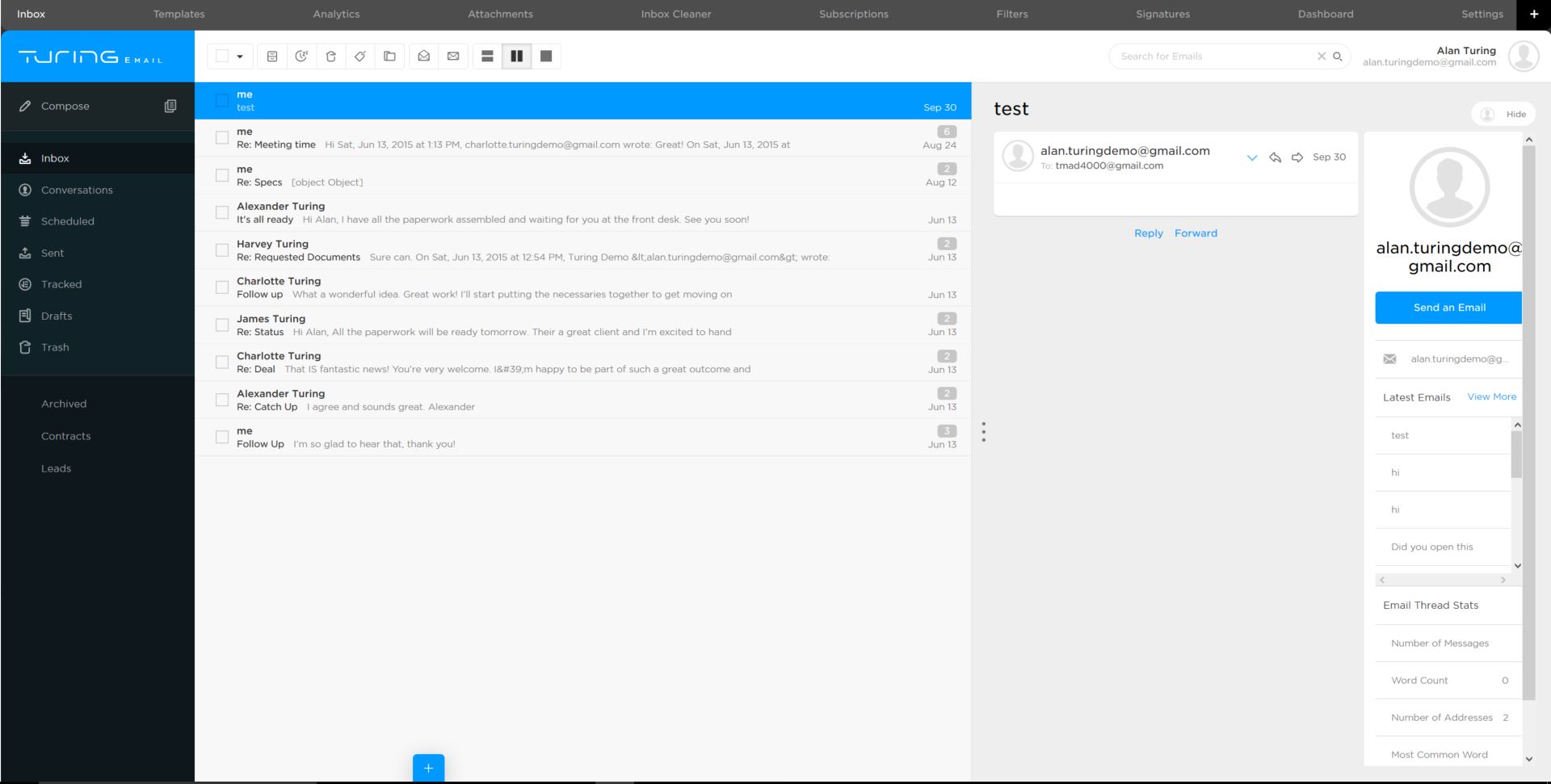Switch to full pane view icon
The width and height of the screenshot is (1551, 784).
546,57
